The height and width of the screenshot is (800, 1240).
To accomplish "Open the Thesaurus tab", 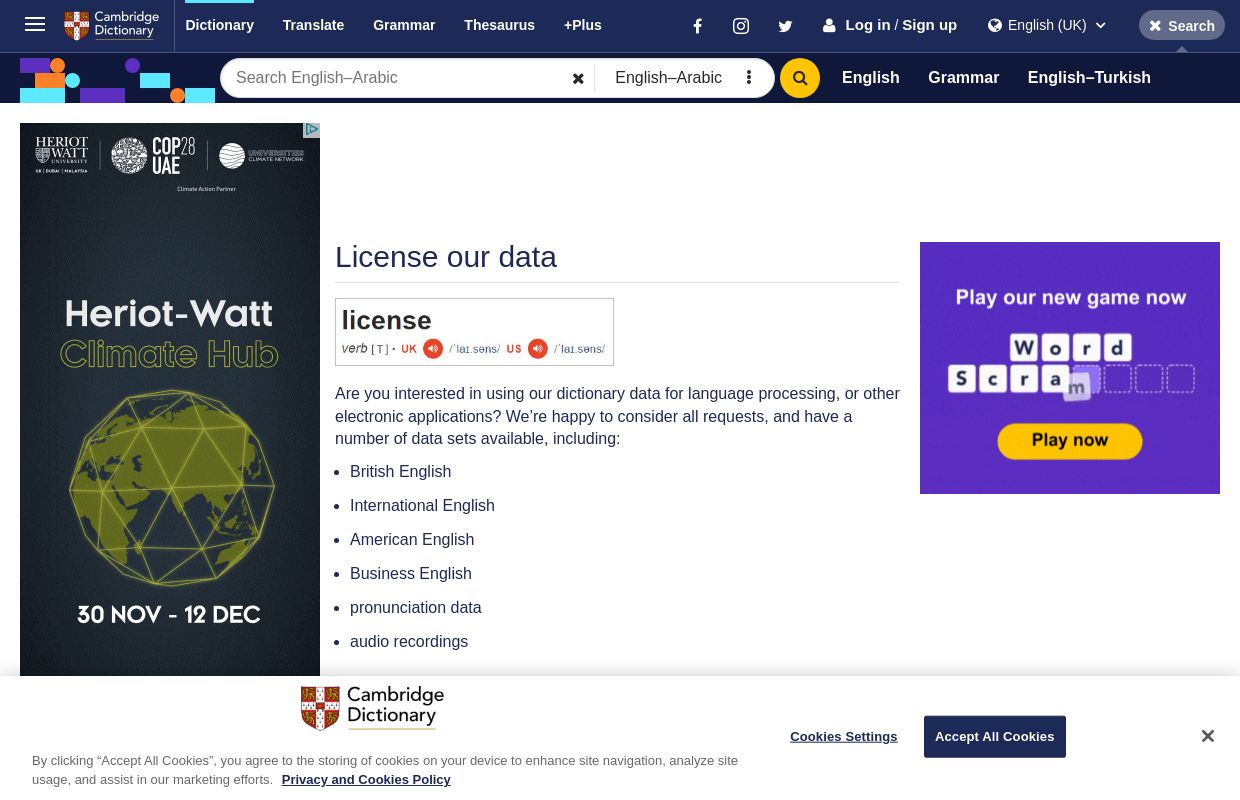I will 499,25.
